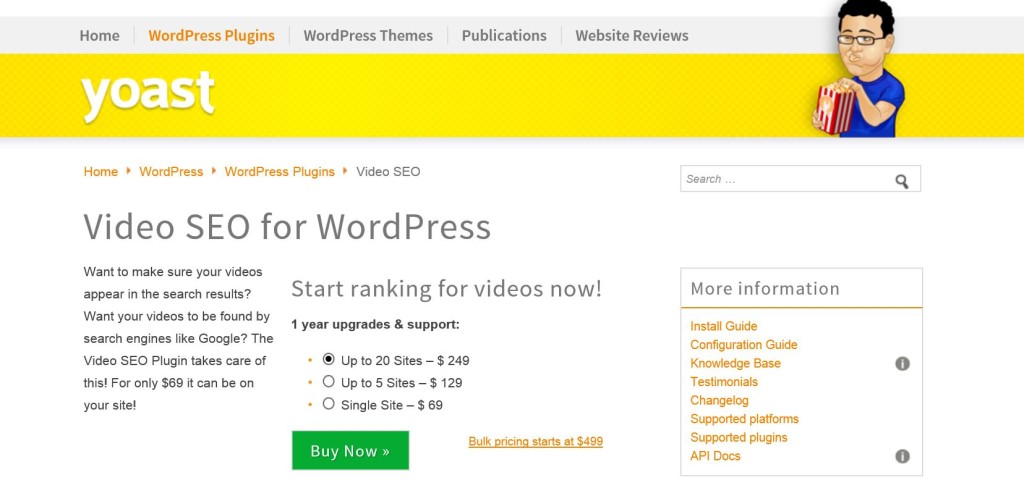This screenshot has height=480, width=1024.
Task: Open the Install Guide link
Action: 724,326
